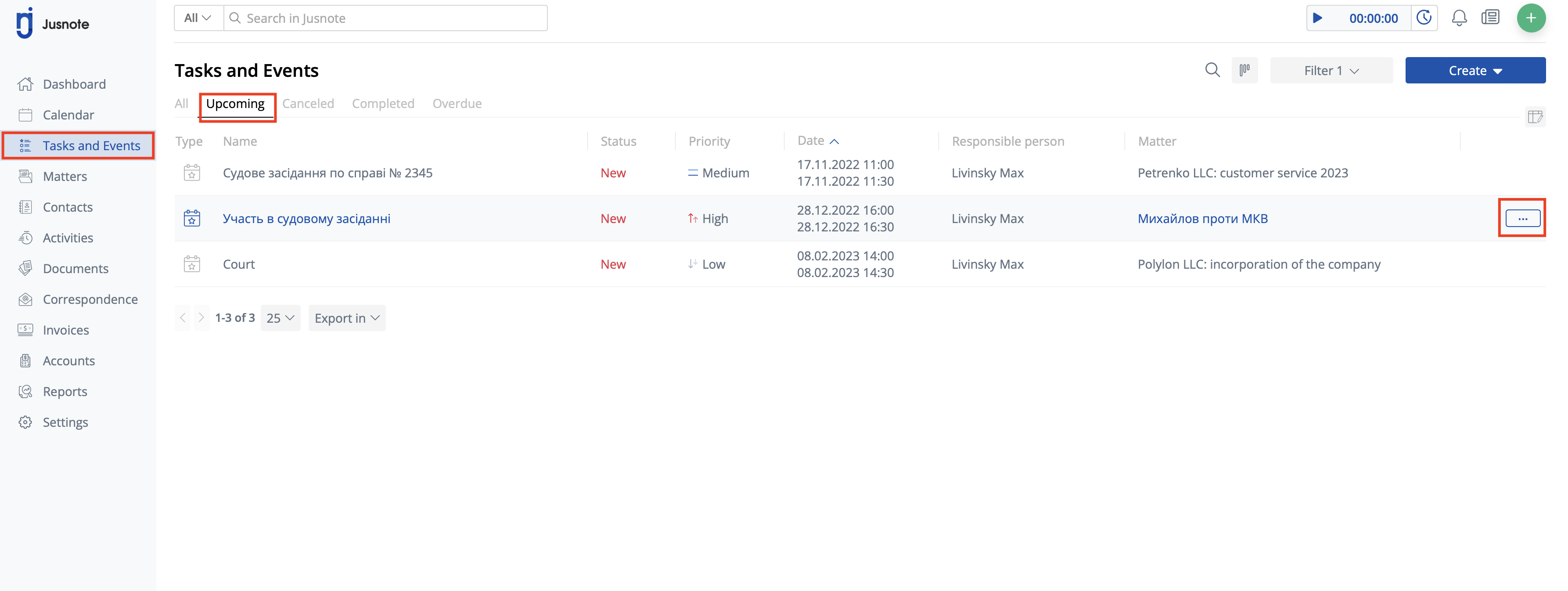Click the Contacts address book icon
The height and width of the screenshot is (591, 1568).
click(25, 207)
